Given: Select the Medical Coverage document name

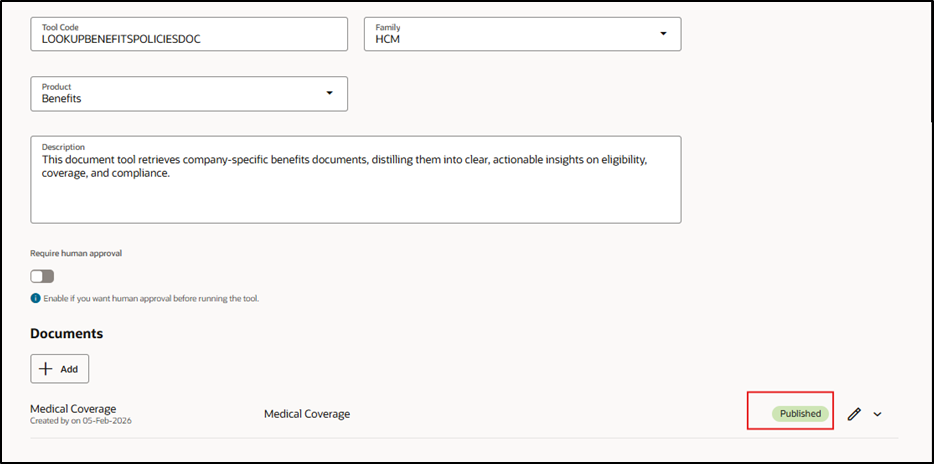Looking at the screenshot, I should click(73, 409).
